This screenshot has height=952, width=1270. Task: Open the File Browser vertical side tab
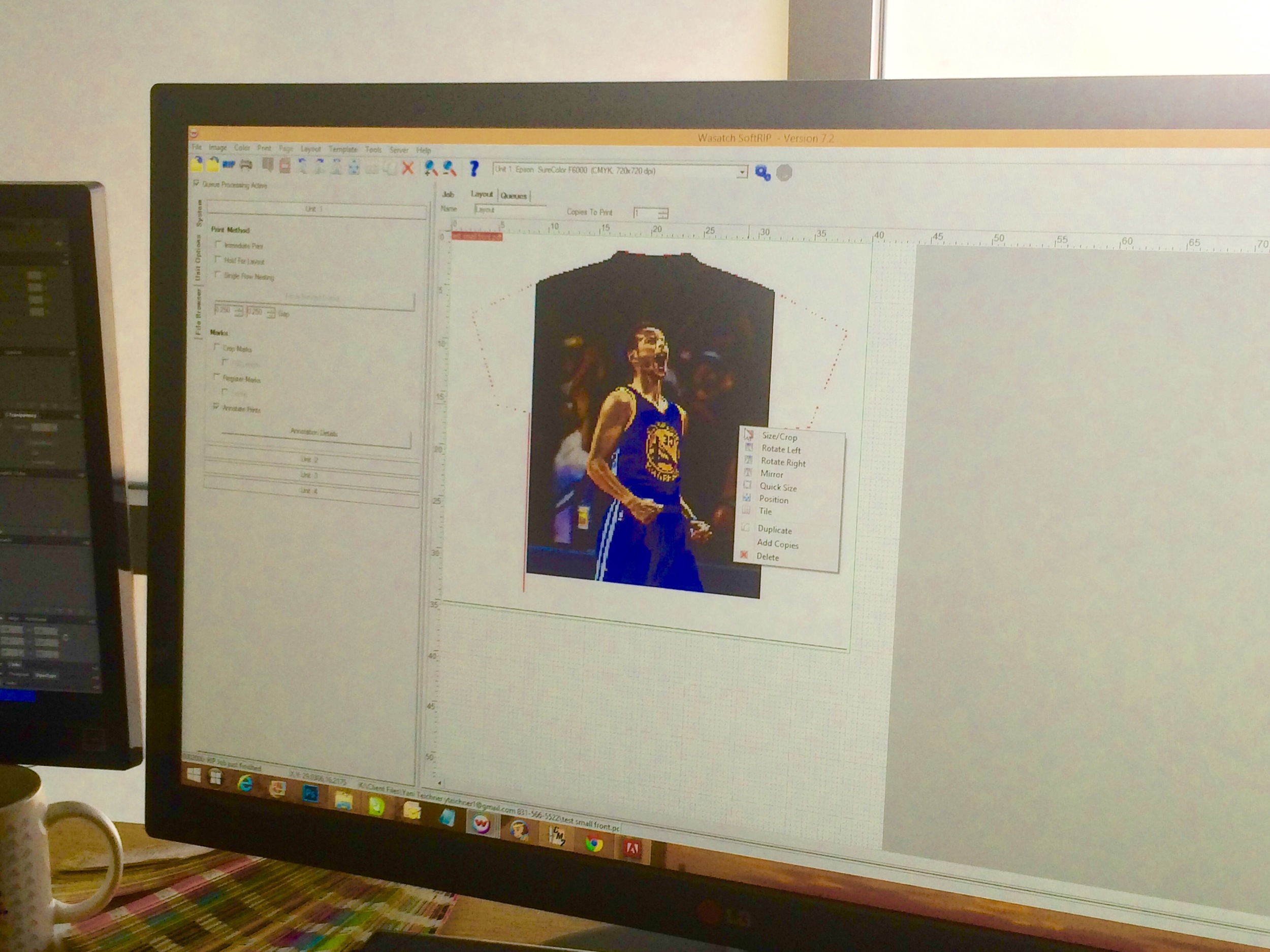(x=198, y=311)
